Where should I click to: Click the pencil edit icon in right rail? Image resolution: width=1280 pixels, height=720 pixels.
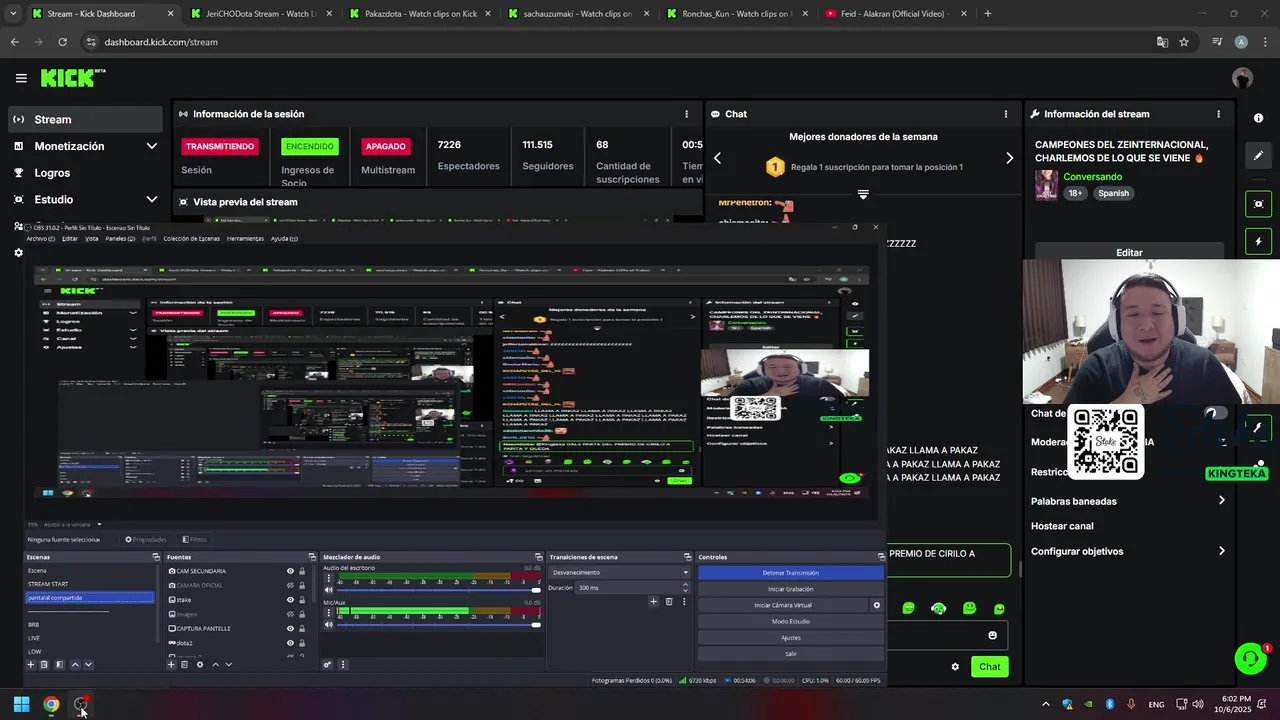tap(1258, 156)
